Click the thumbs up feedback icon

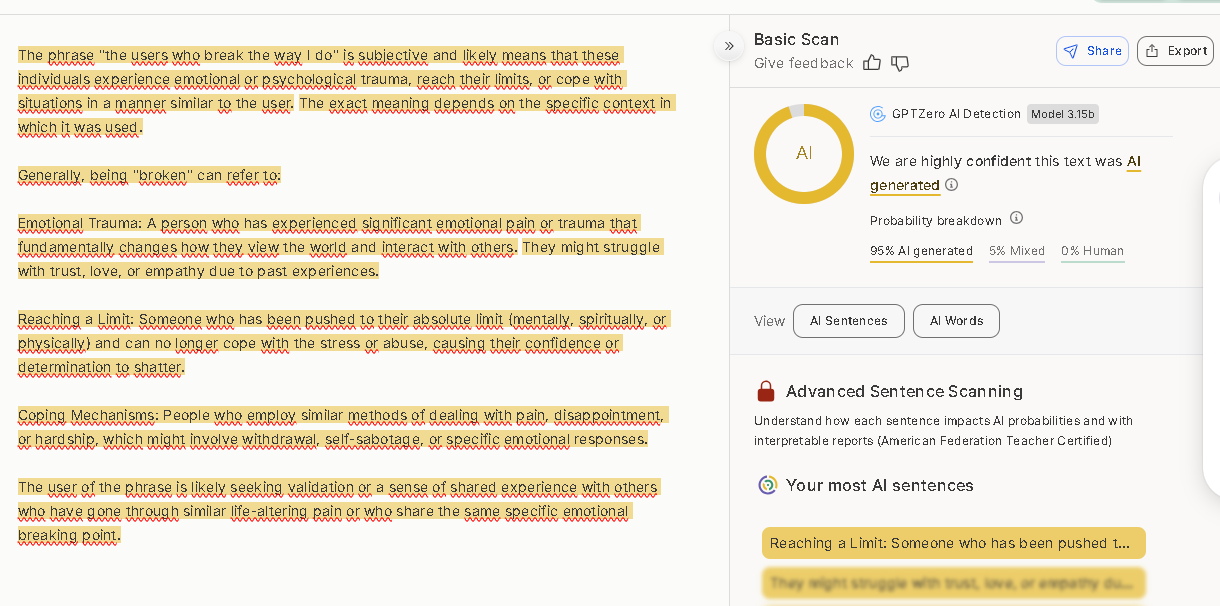pyautogui.click(x=872, y=63)
